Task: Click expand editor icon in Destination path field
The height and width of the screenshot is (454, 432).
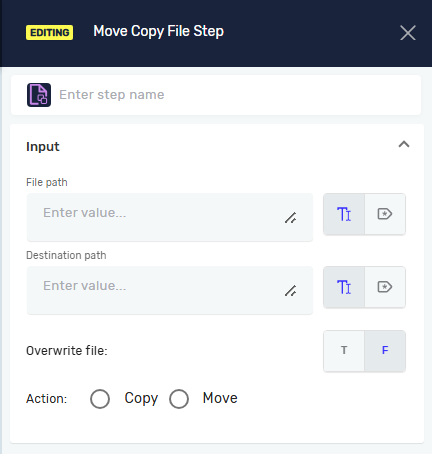Action: pyautogui.click(x=290, y=291)
